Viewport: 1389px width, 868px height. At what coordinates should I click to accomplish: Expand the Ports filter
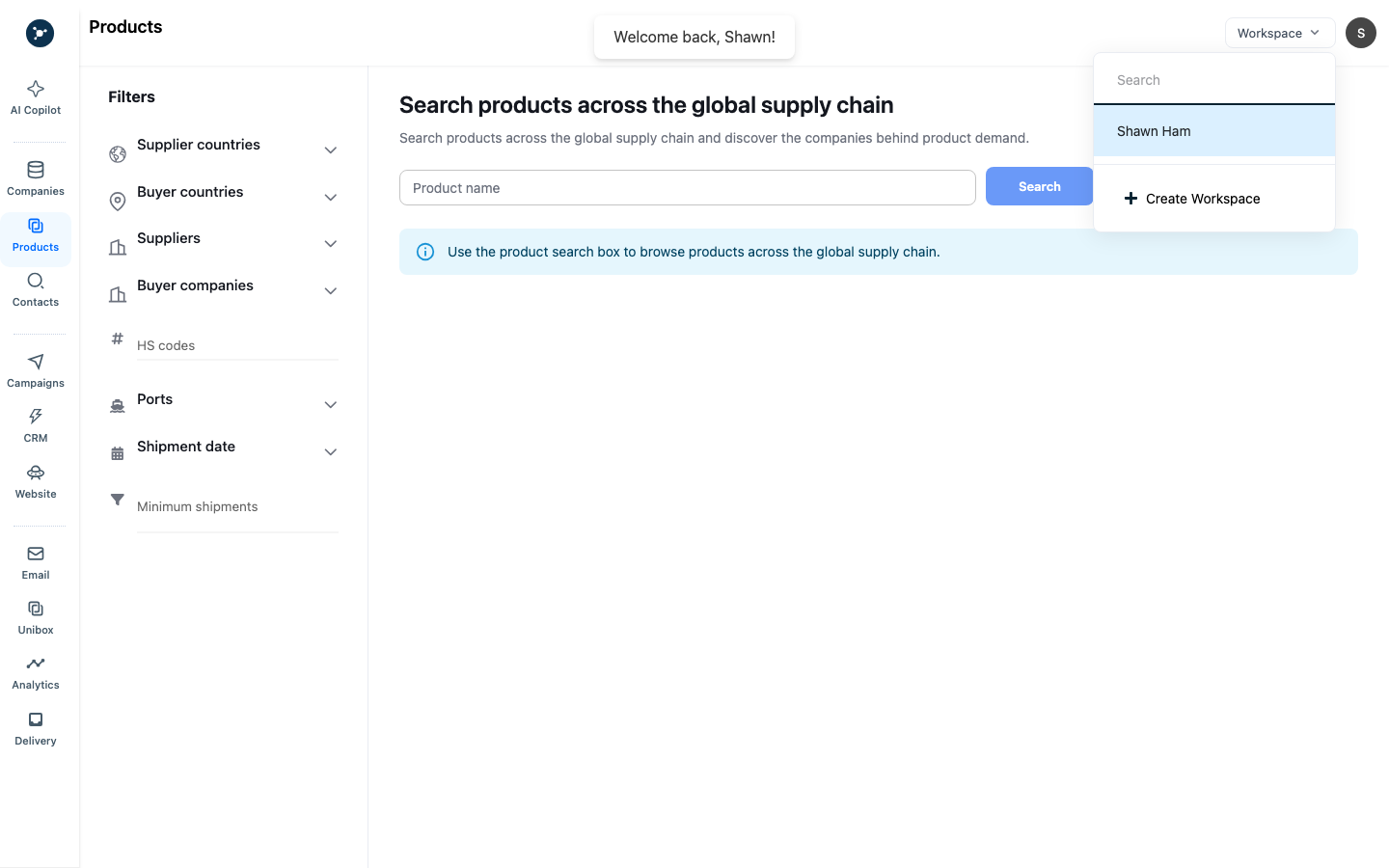[x=330, y=405]
